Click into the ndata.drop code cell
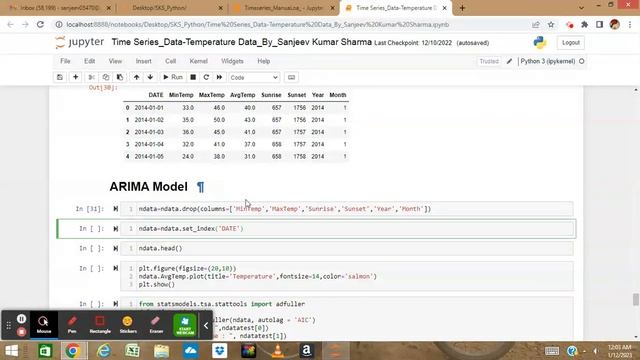The image size is (640, 360). pos(347,209)
